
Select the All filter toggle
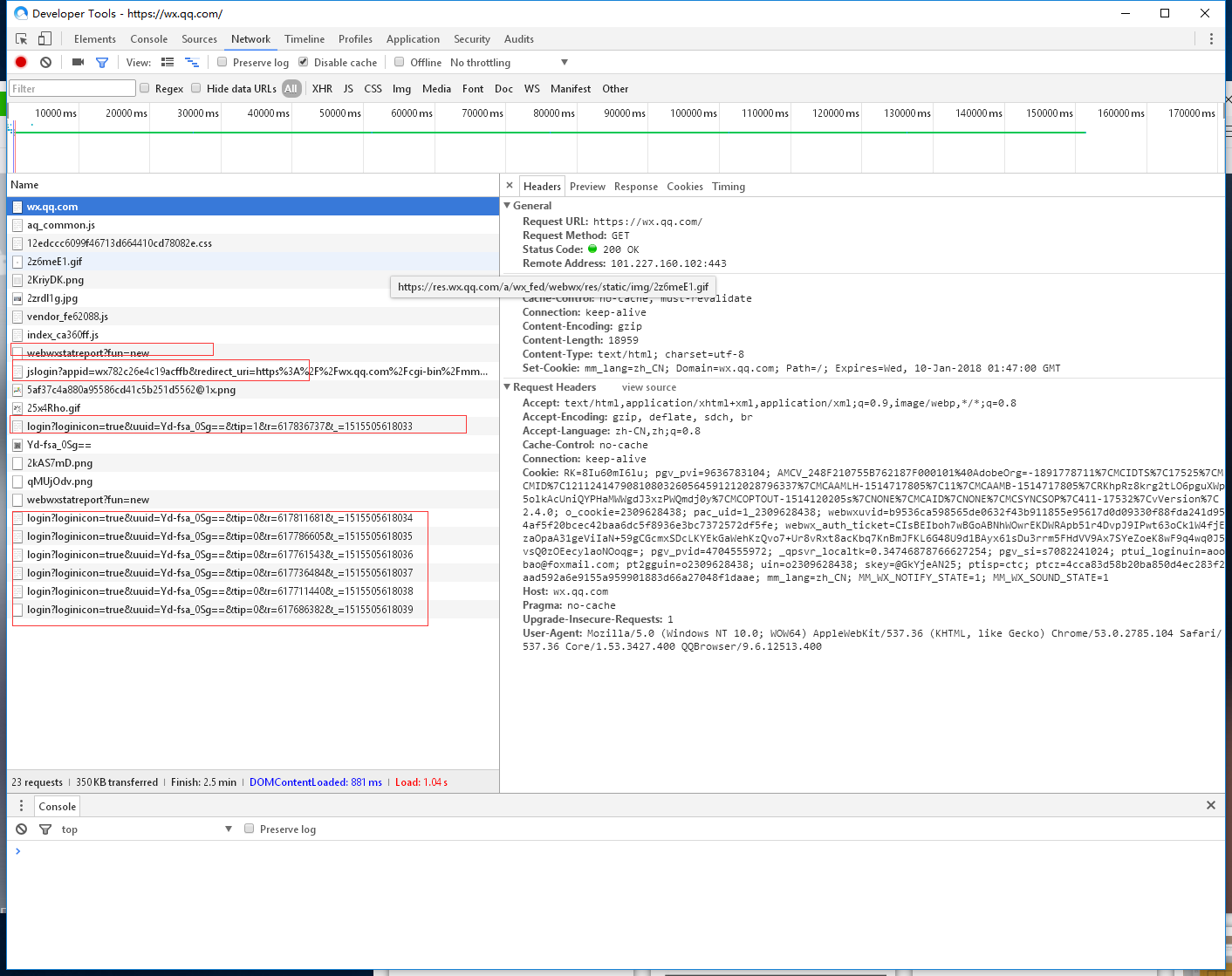pyautogui.click(x=291, y=89)
